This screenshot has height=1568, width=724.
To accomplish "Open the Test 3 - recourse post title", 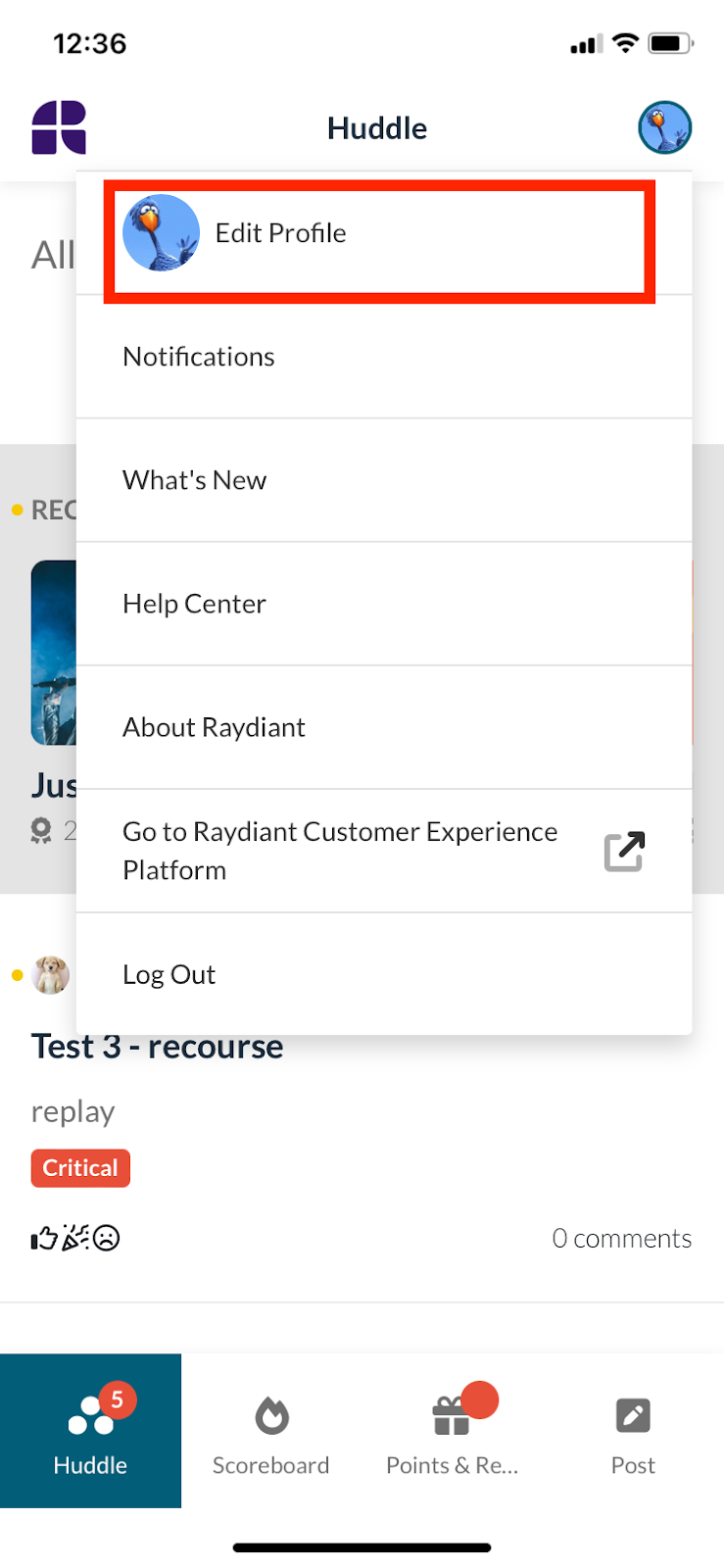I will [x=157, y=1047].
